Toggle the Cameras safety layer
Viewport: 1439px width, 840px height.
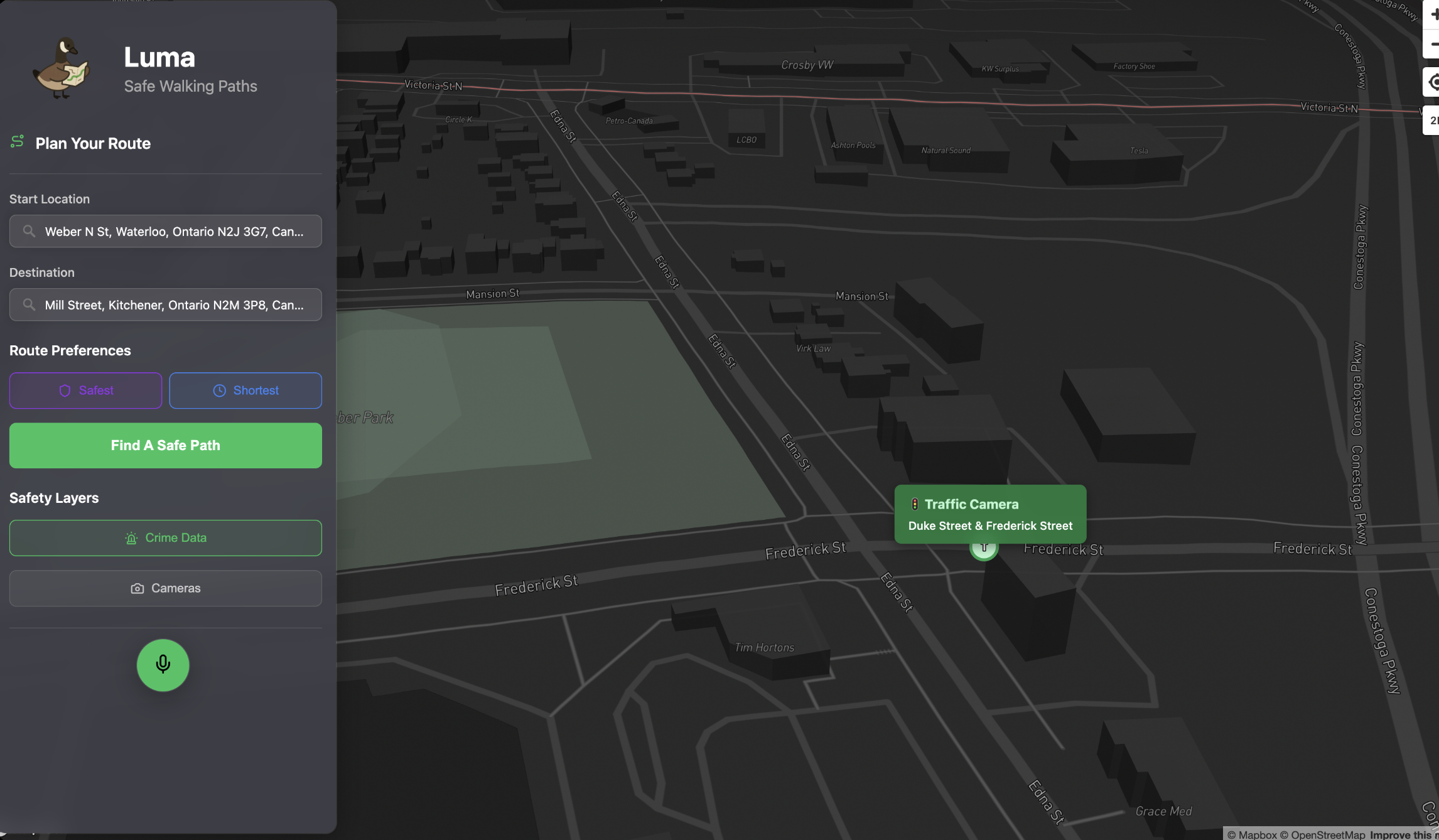point(166,588)
